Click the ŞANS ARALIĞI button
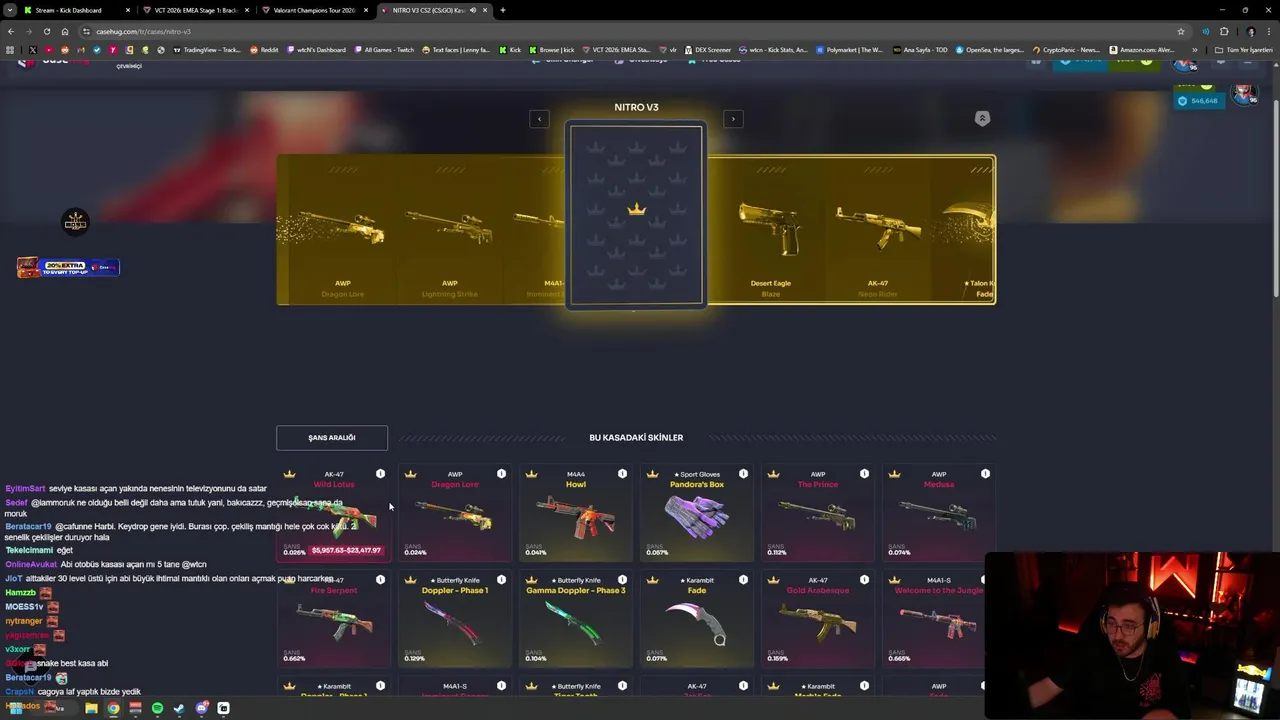Screen dimensions: 1280x720 click(332, 438)
